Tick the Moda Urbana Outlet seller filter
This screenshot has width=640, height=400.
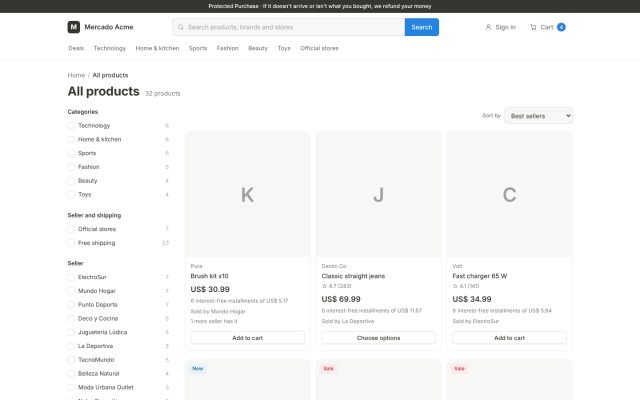point(71,387)
